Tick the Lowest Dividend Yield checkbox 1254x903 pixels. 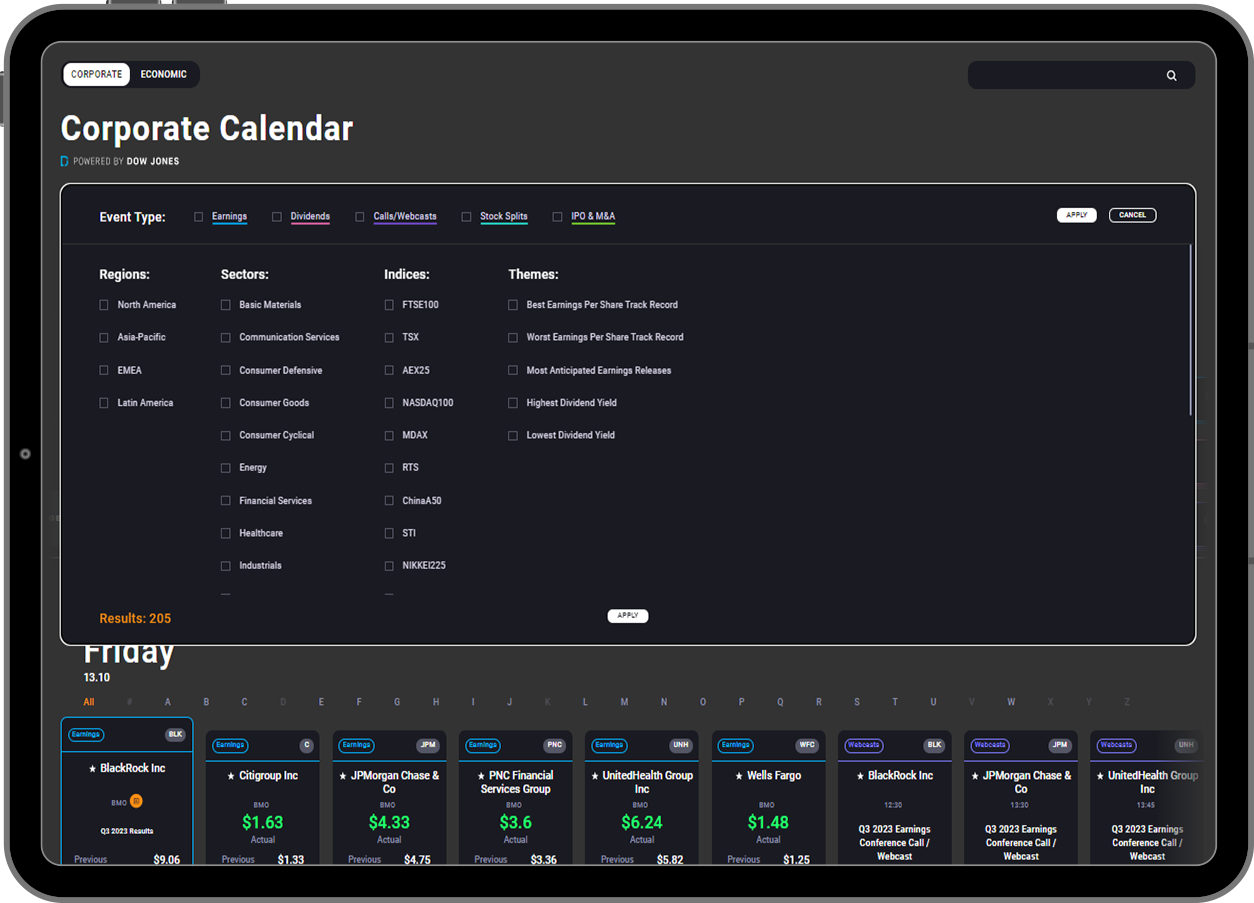pos(513,435)
